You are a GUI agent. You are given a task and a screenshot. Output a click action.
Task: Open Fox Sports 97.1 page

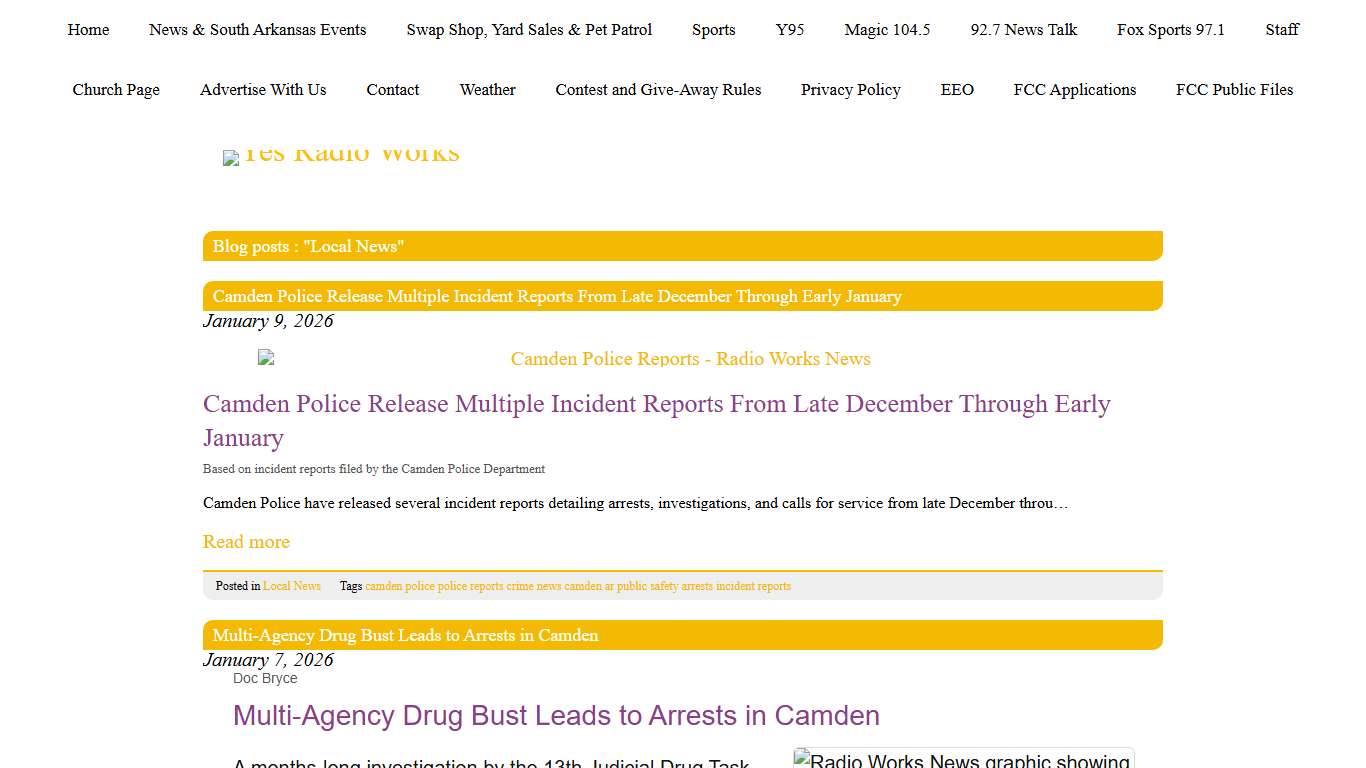tap(1171, 30)
